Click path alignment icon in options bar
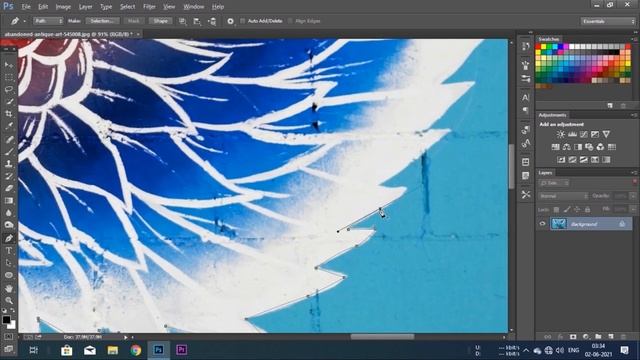 coord(197,21)
